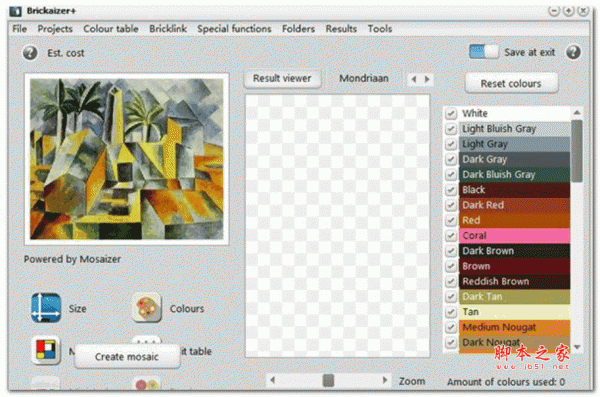Image resolution: width=600 pixels, height=397 pixels.
Task: Click next style arrow next to Mondriaan
Action: click(x=427, y=79)
